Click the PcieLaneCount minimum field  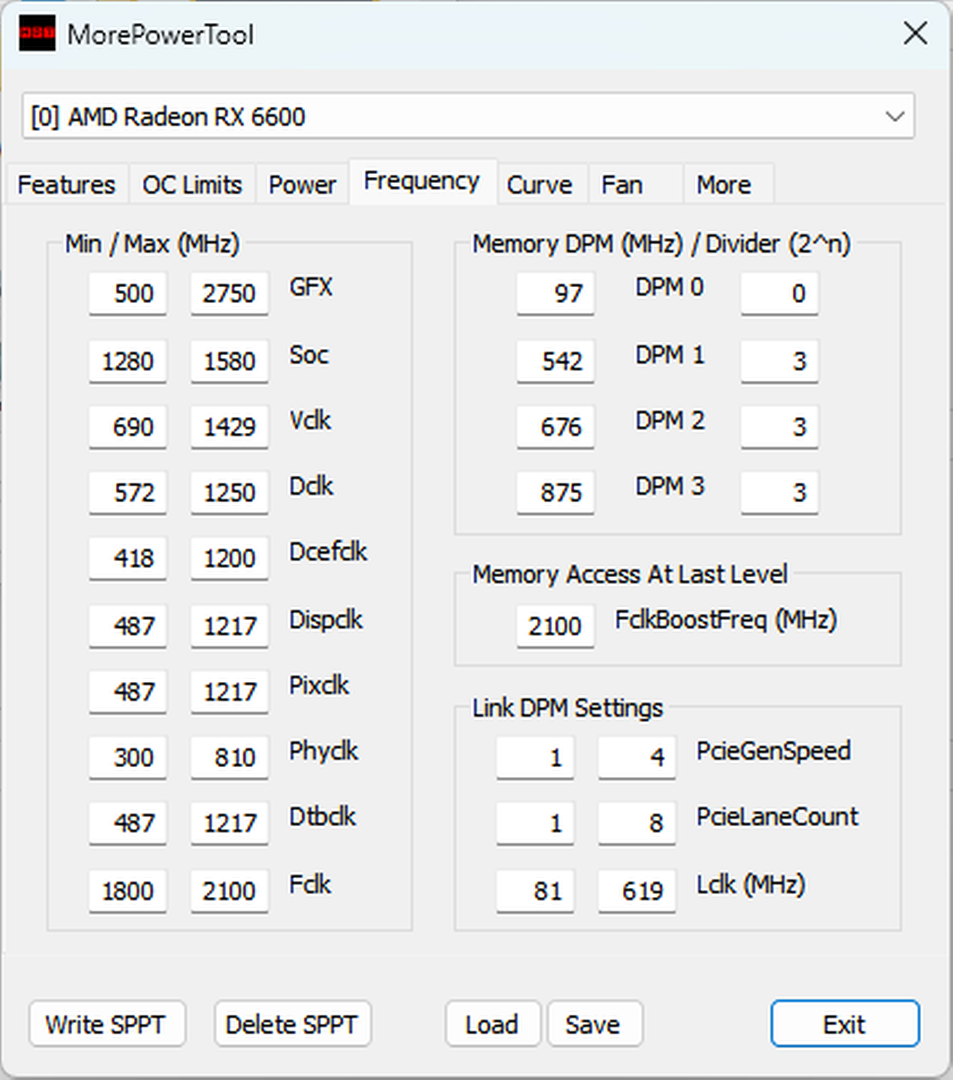coord(535,823)
